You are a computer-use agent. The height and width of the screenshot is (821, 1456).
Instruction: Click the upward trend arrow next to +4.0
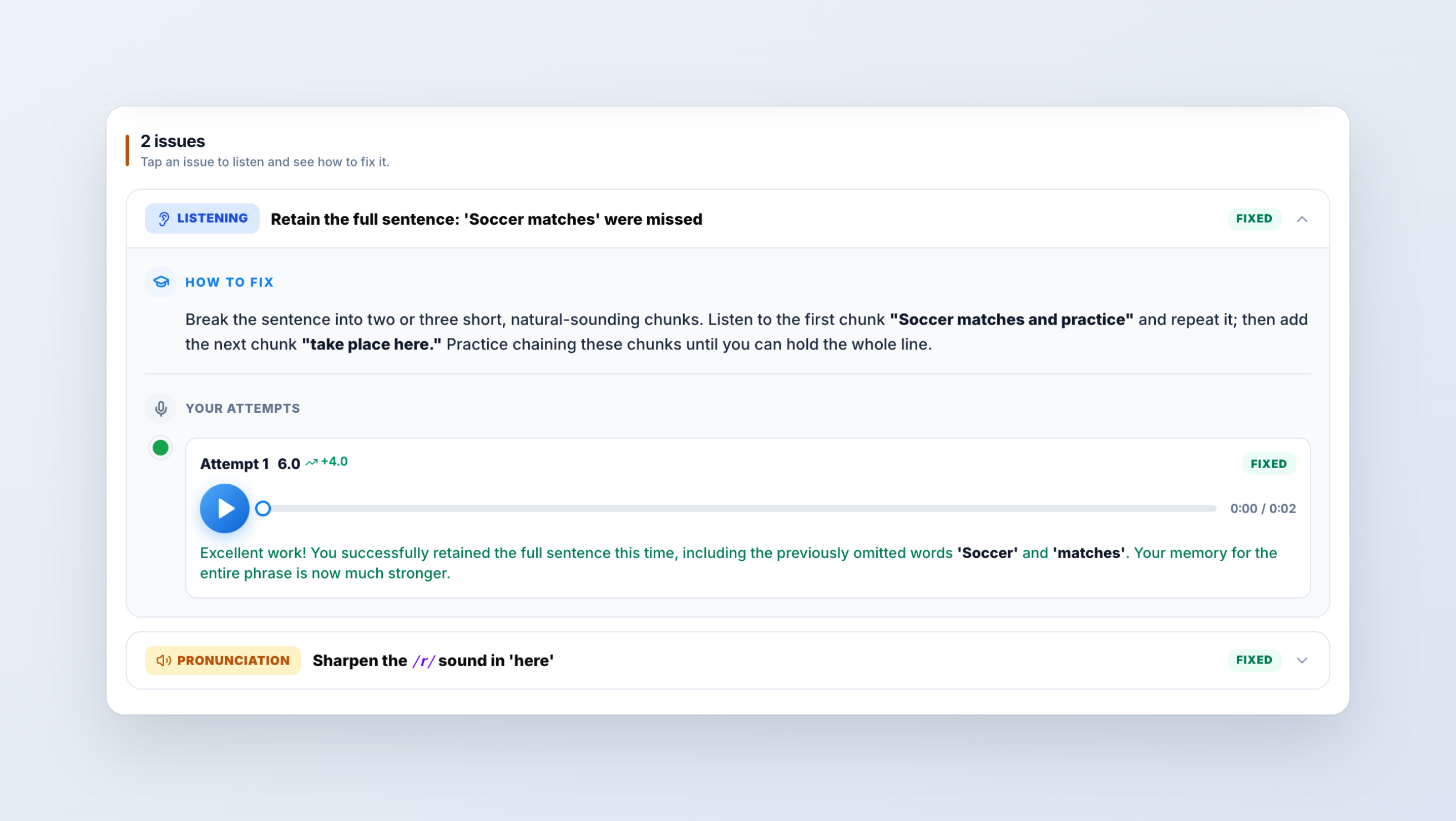[311, 462]
